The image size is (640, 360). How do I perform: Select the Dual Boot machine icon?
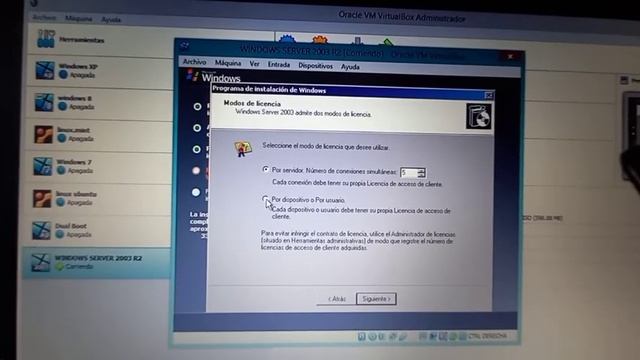[x=42, y=230]
